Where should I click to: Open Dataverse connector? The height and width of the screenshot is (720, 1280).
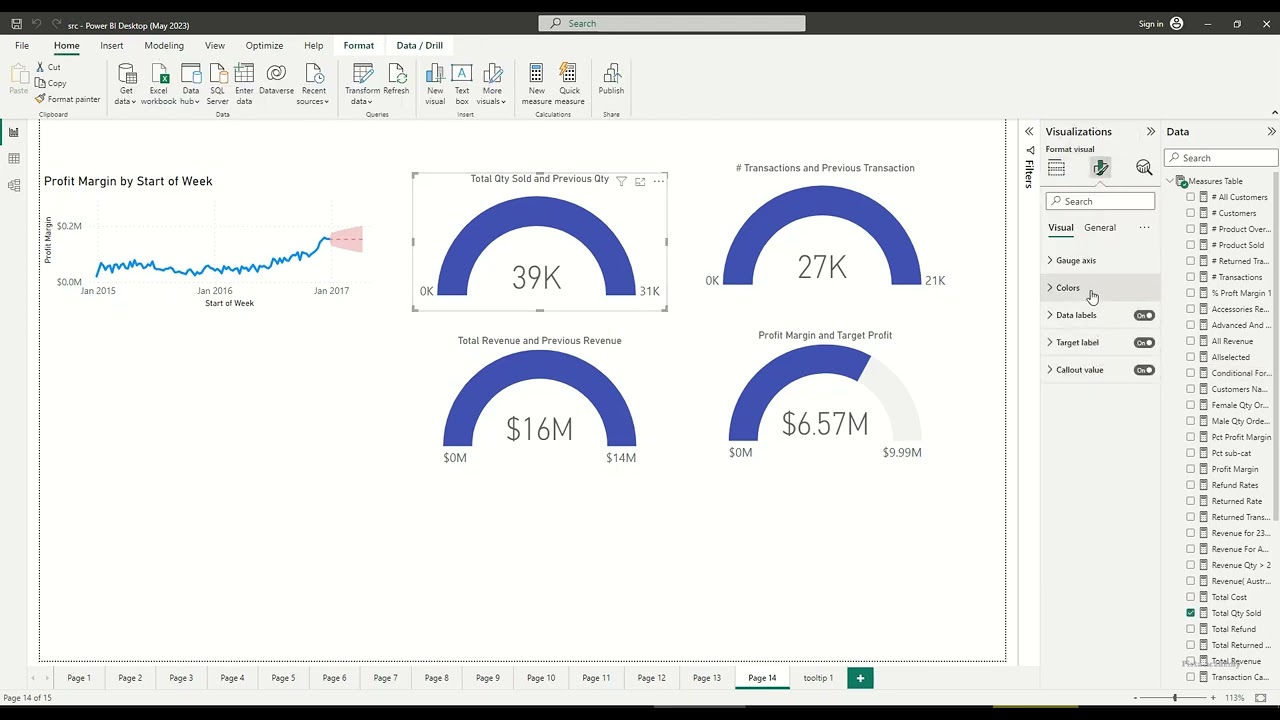point(276,80)
